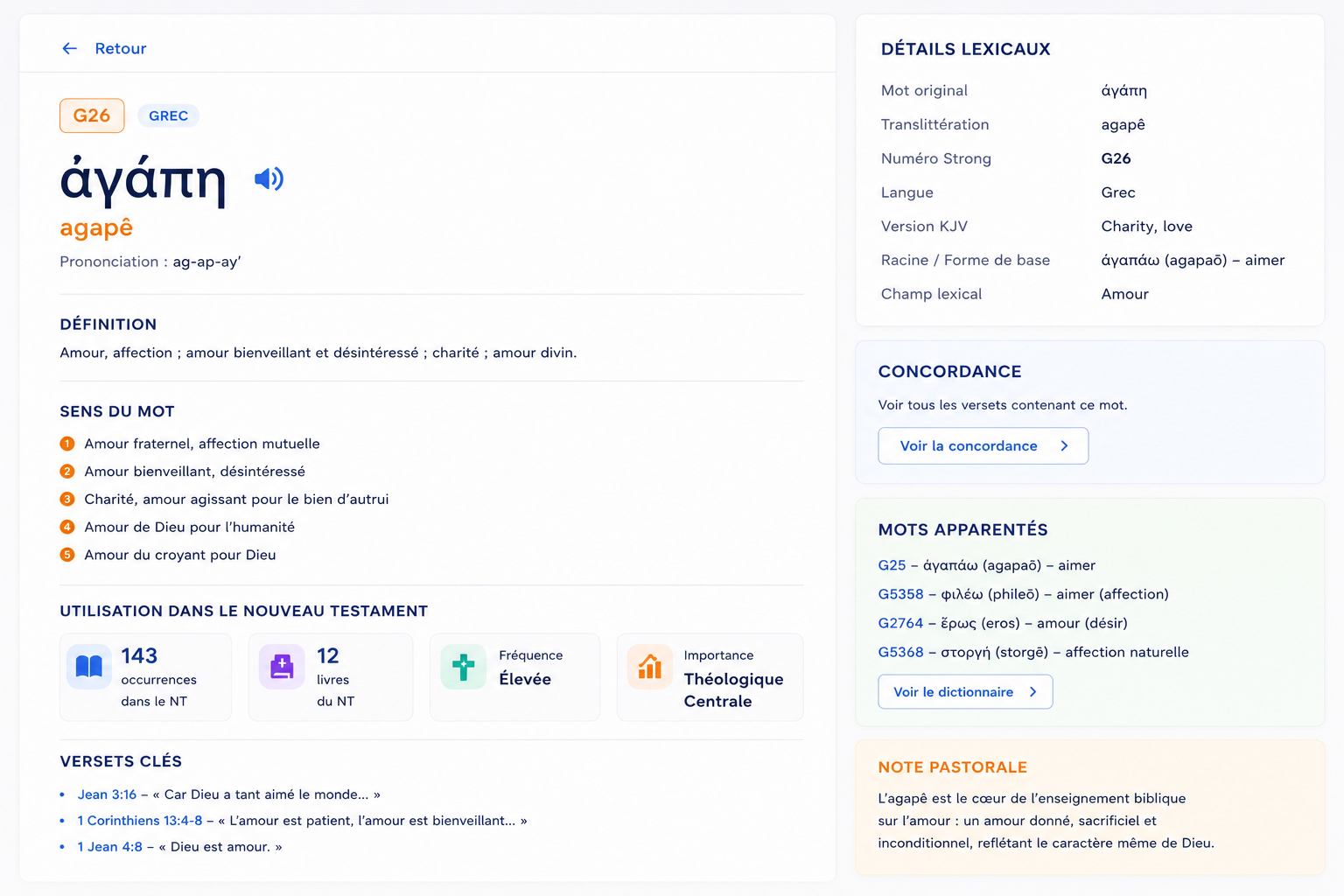Open related word G2764 link
Viewport: 1344px width, 896px height.
pos(900,623)
